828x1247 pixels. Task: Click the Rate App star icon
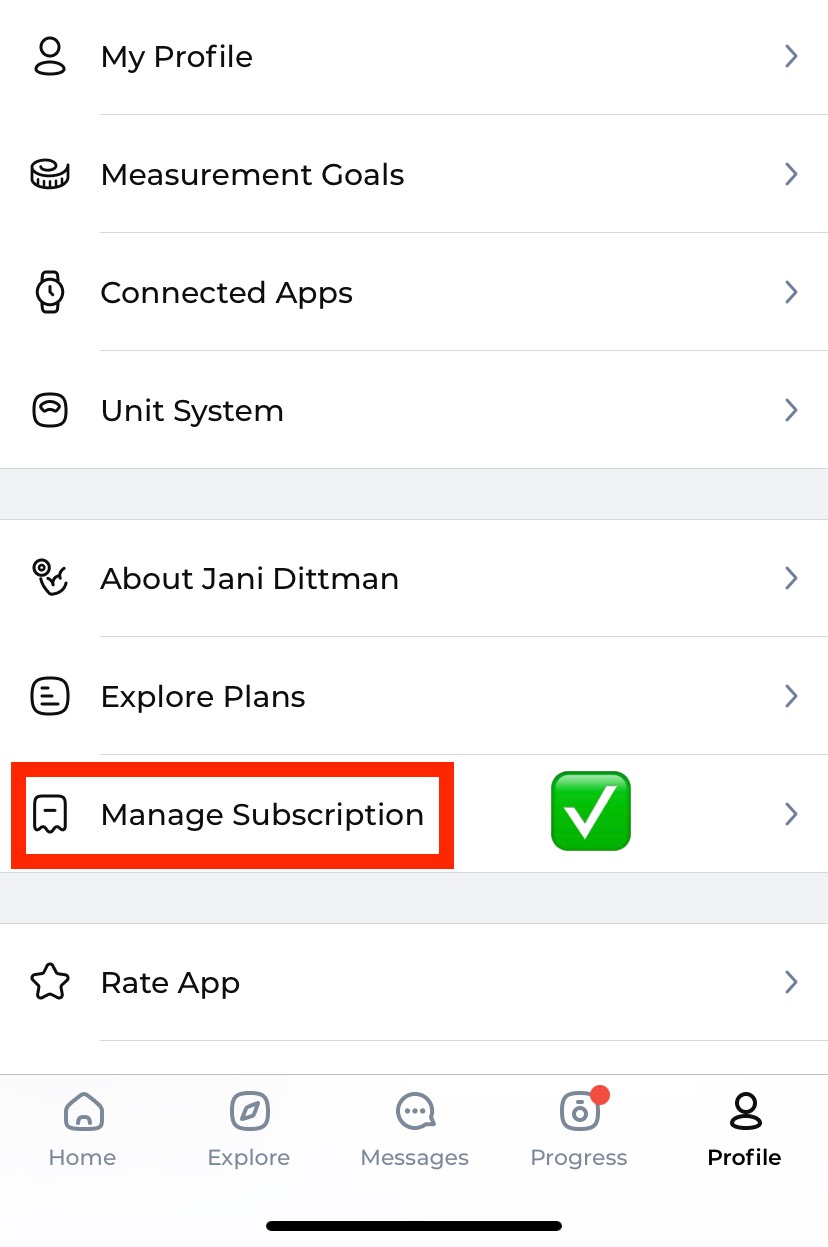click(x=49, y=982)
